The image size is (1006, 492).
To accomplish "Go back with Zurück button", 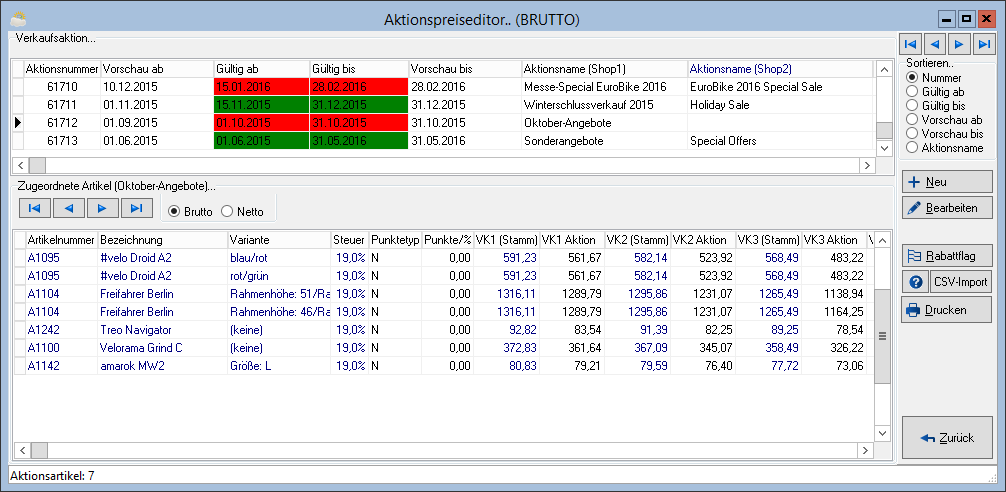I will 947,438.
